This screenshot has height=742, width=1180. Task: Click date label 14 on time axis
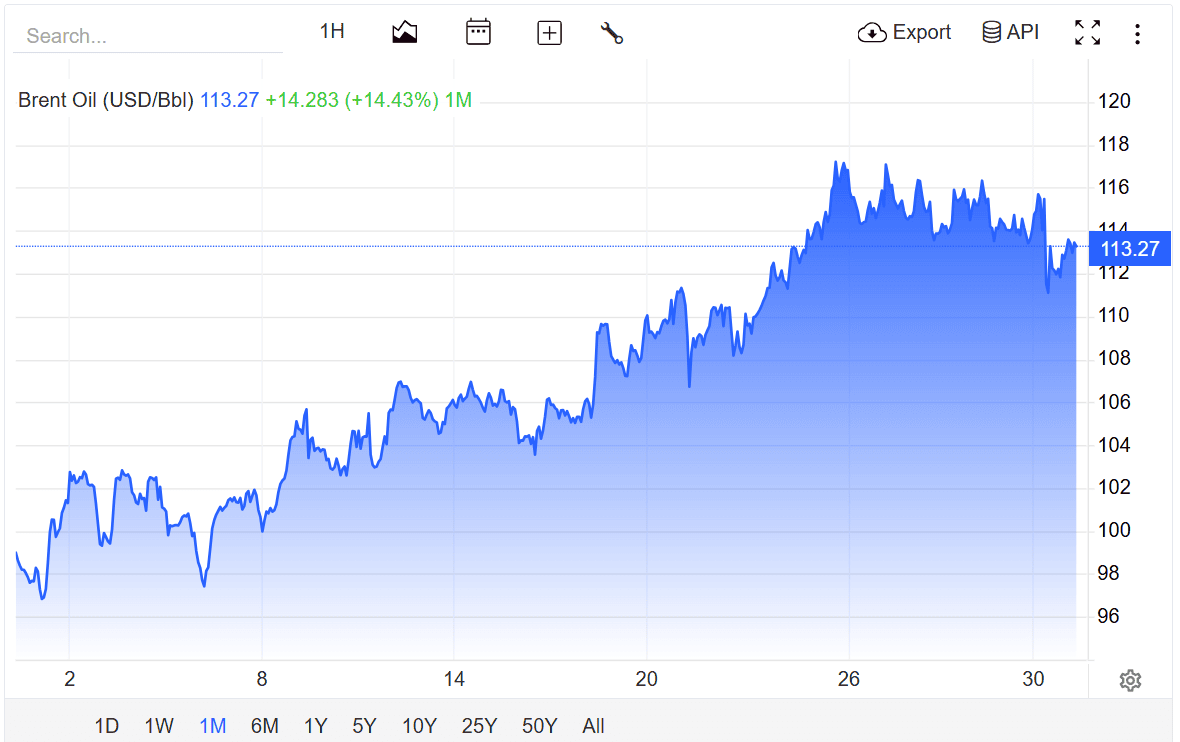point(454,679)
